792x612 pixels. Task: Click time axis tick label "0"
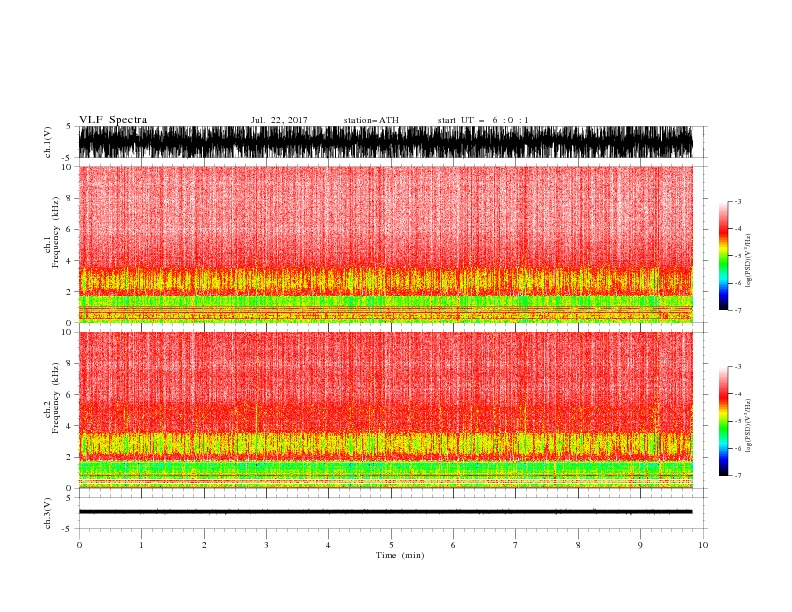point(79,545)
